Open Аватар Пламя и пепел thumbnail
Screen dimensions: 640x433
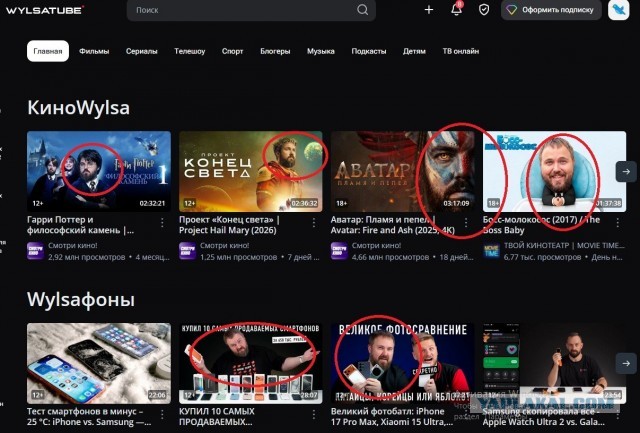tap(402, 171)
